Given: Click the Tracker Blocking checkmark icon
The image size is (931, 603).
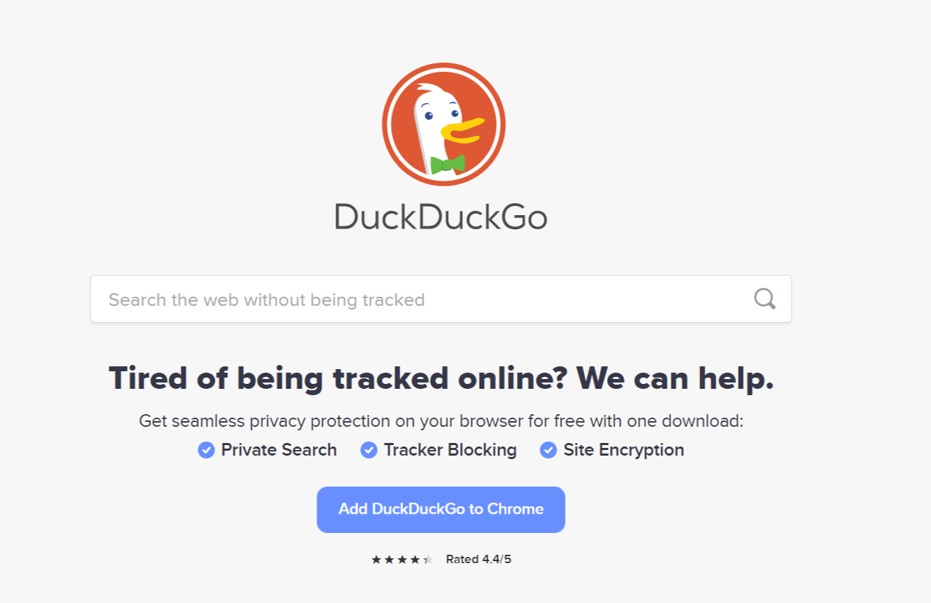Looking at the screenshot, I should tap(369, 450).
